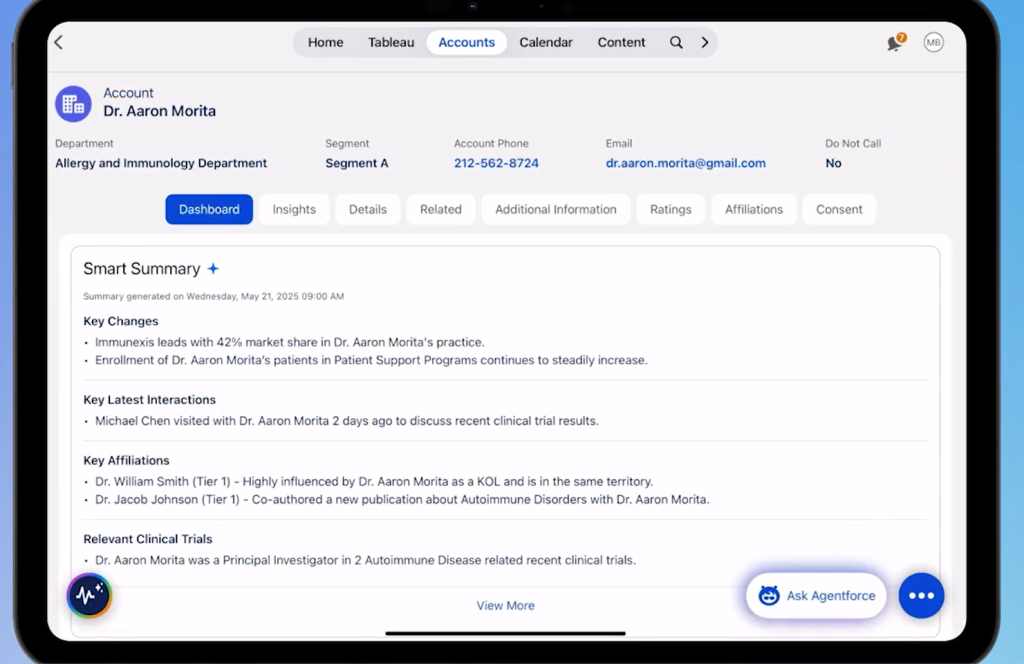
Task: Click the purple Account building icon
Action: click(73, 104)
